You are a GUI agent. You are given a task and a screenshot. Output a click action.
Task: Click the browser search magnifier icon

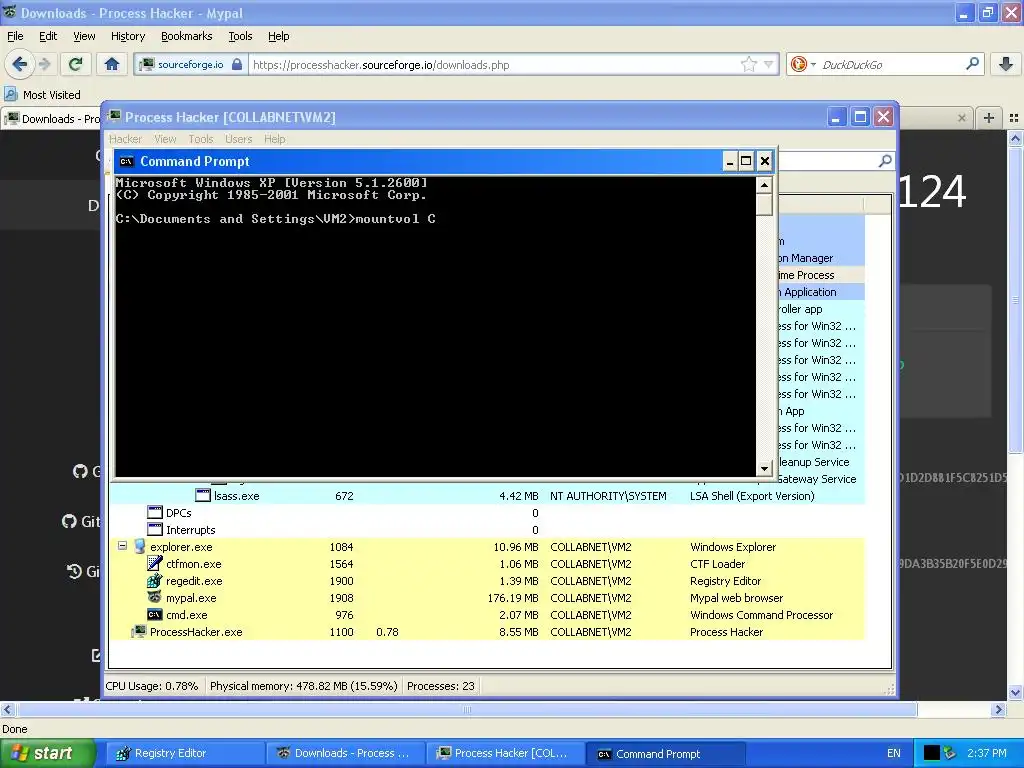[972, 63]
